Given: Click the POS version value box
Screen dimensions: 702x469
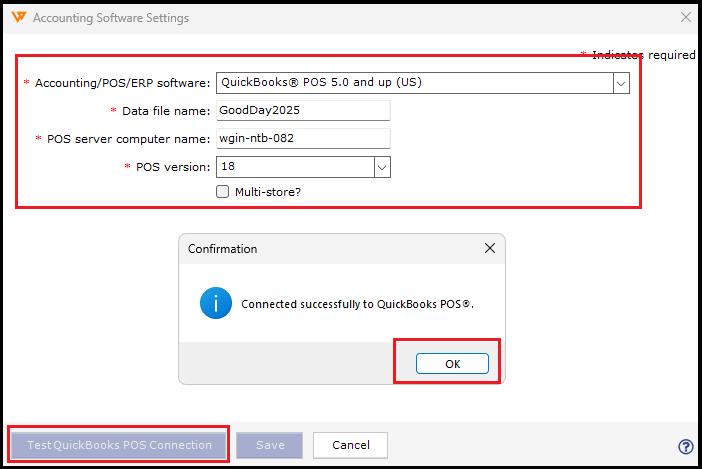Looking at the screenshot, I should tap(294, 167).
